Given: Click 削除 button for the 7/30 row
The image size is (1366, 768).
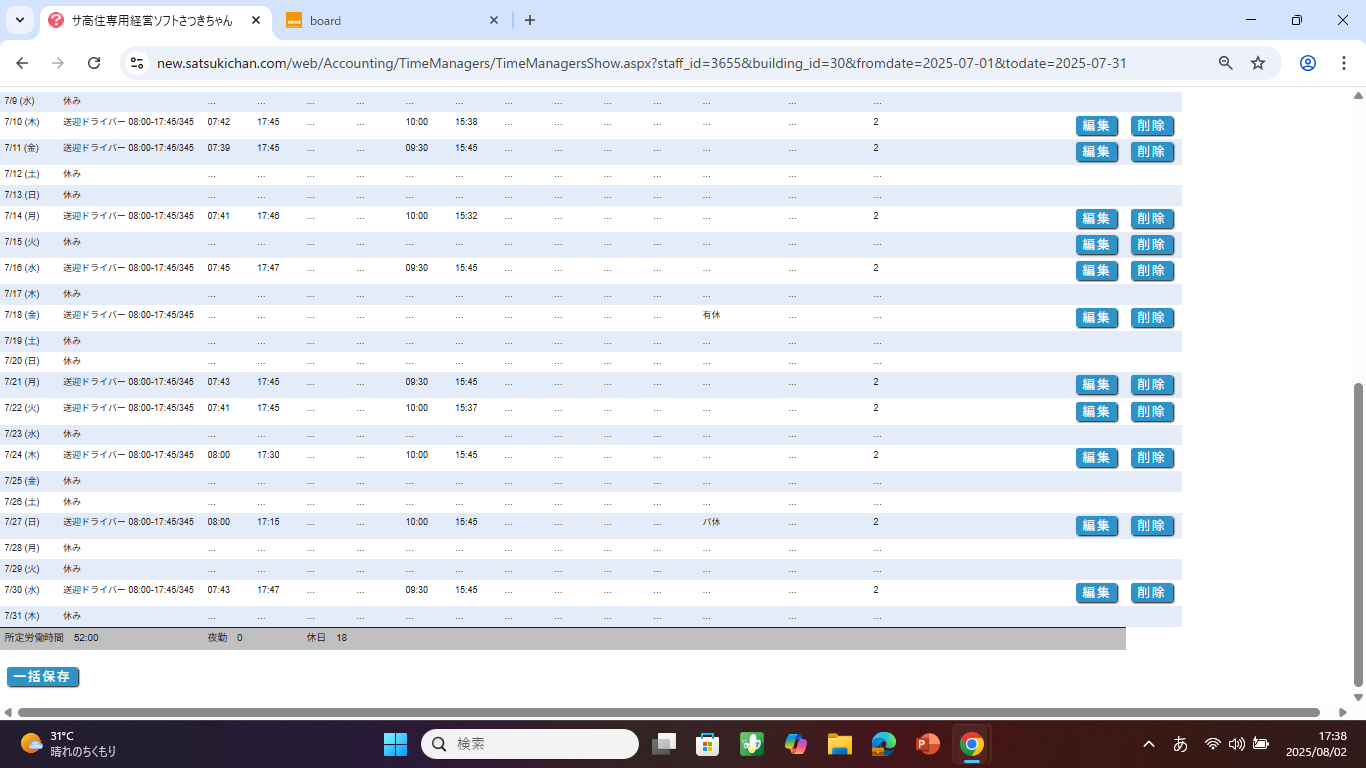Looking at the screenshot, I should (x=1151, y=593).
